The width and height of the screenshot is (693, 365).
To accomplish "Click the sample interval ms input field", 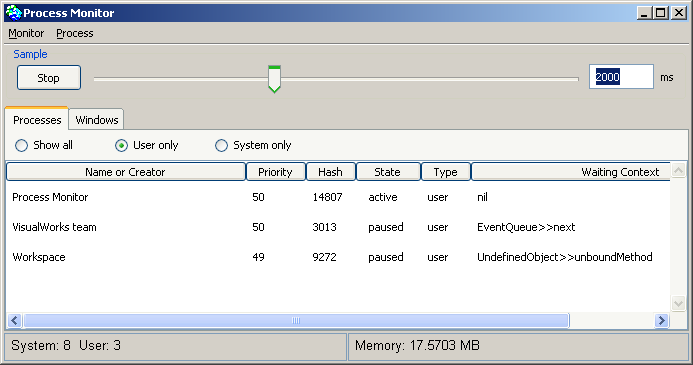I will tap(621, 77).
